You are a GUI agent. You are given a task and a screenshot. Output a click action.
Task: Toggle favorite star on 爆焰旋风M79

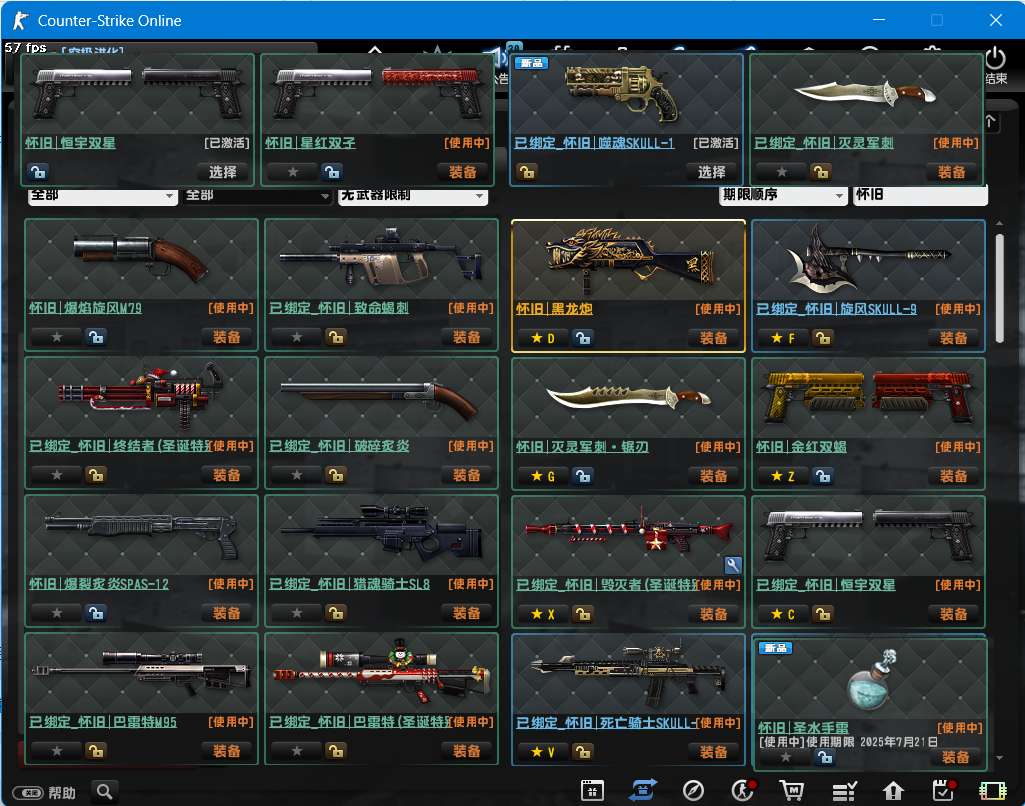coord(56,337)
